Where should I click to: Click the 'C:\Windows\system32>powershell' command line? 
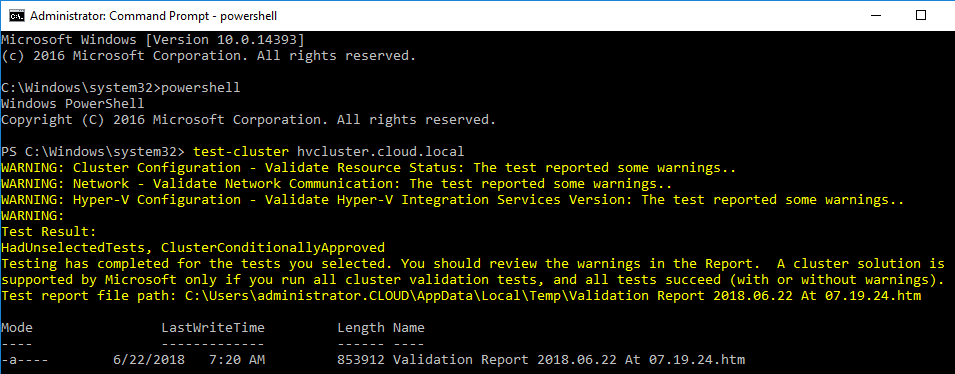tap(121, 88)
